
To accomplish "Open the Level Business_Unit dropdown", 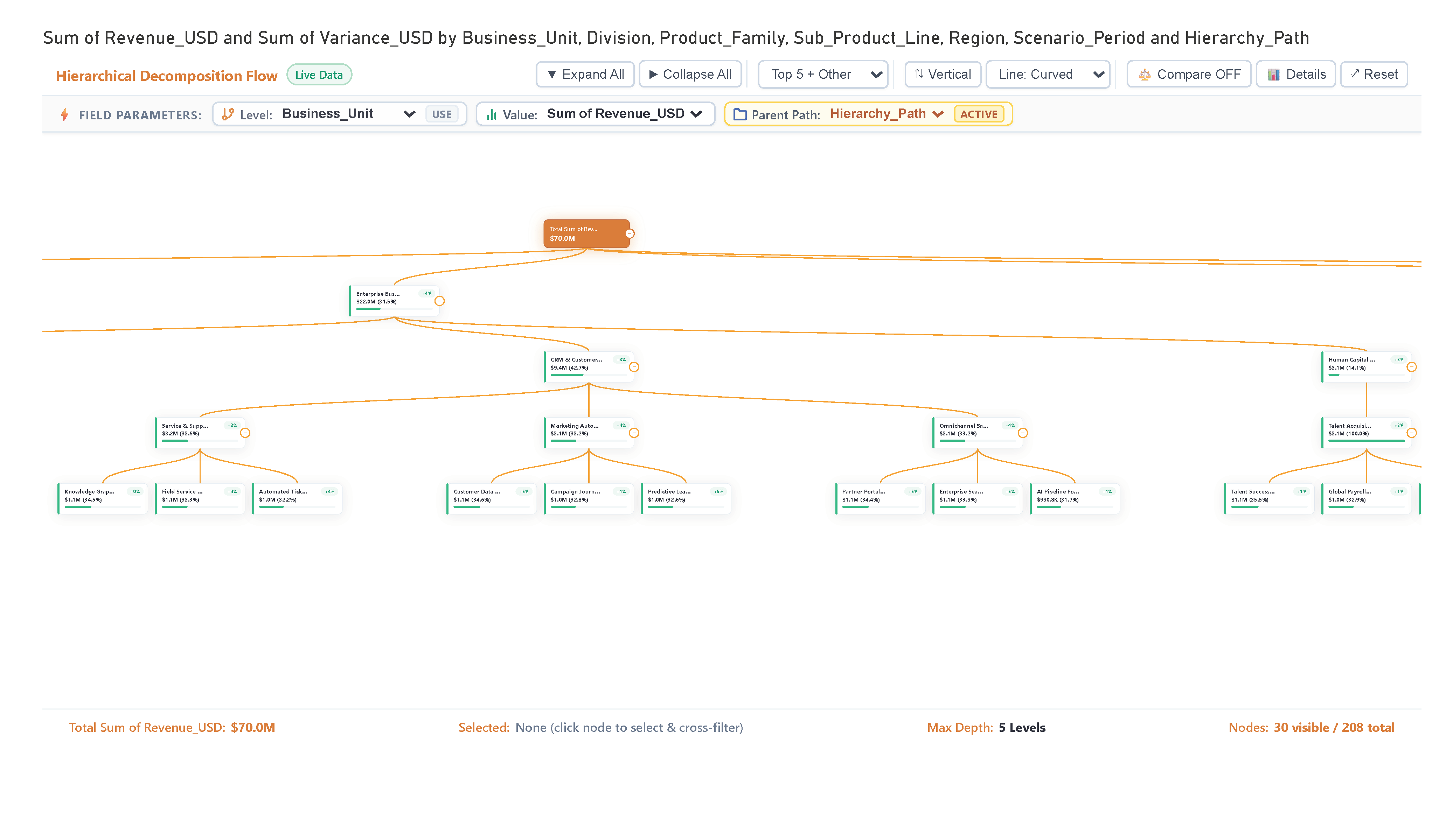I will pyautogui.click(x=348, y=114).
